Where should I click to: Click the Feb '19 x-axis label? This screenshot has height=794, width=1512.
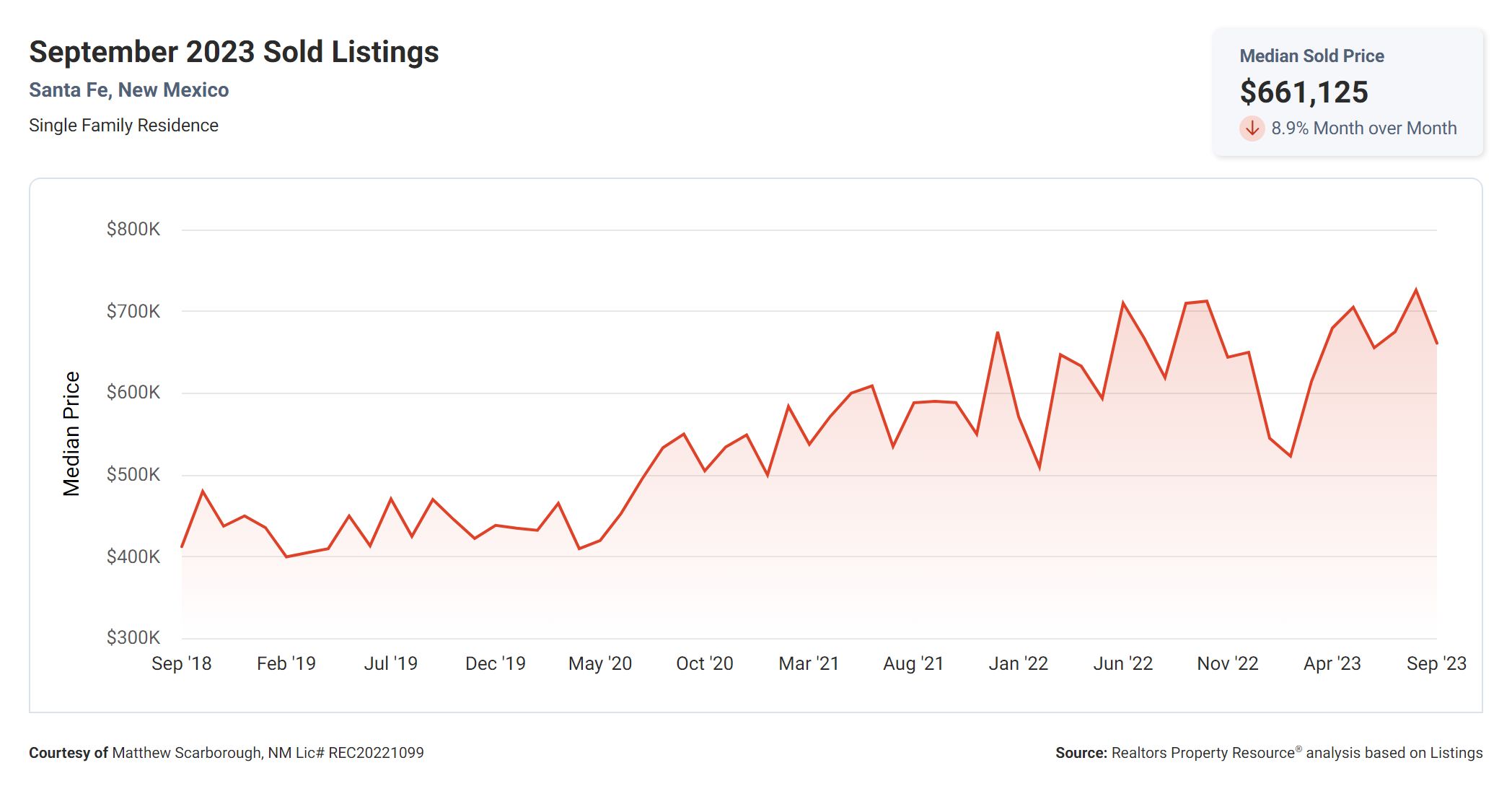click(x=286, y=663)
